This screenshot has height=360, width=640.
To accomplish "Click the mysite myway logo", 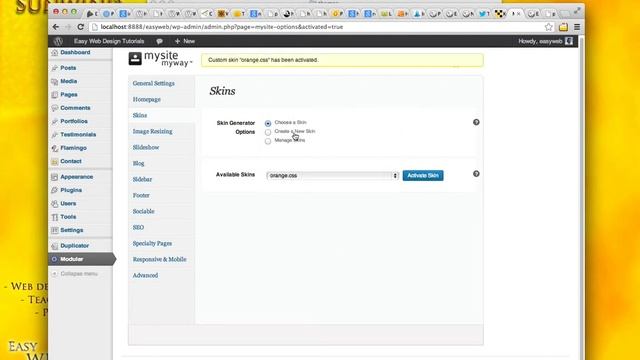I will tap(160, 59).
